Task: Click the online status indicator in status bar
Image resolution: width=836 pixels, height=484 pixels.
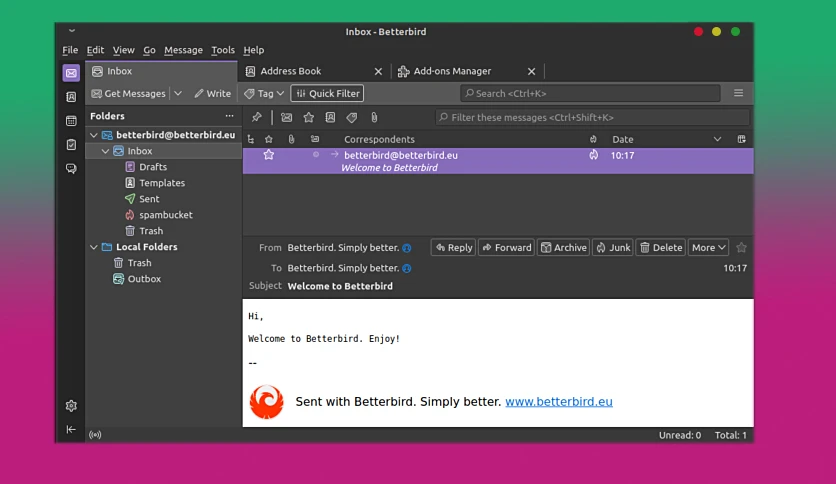Action: (95, 435)
